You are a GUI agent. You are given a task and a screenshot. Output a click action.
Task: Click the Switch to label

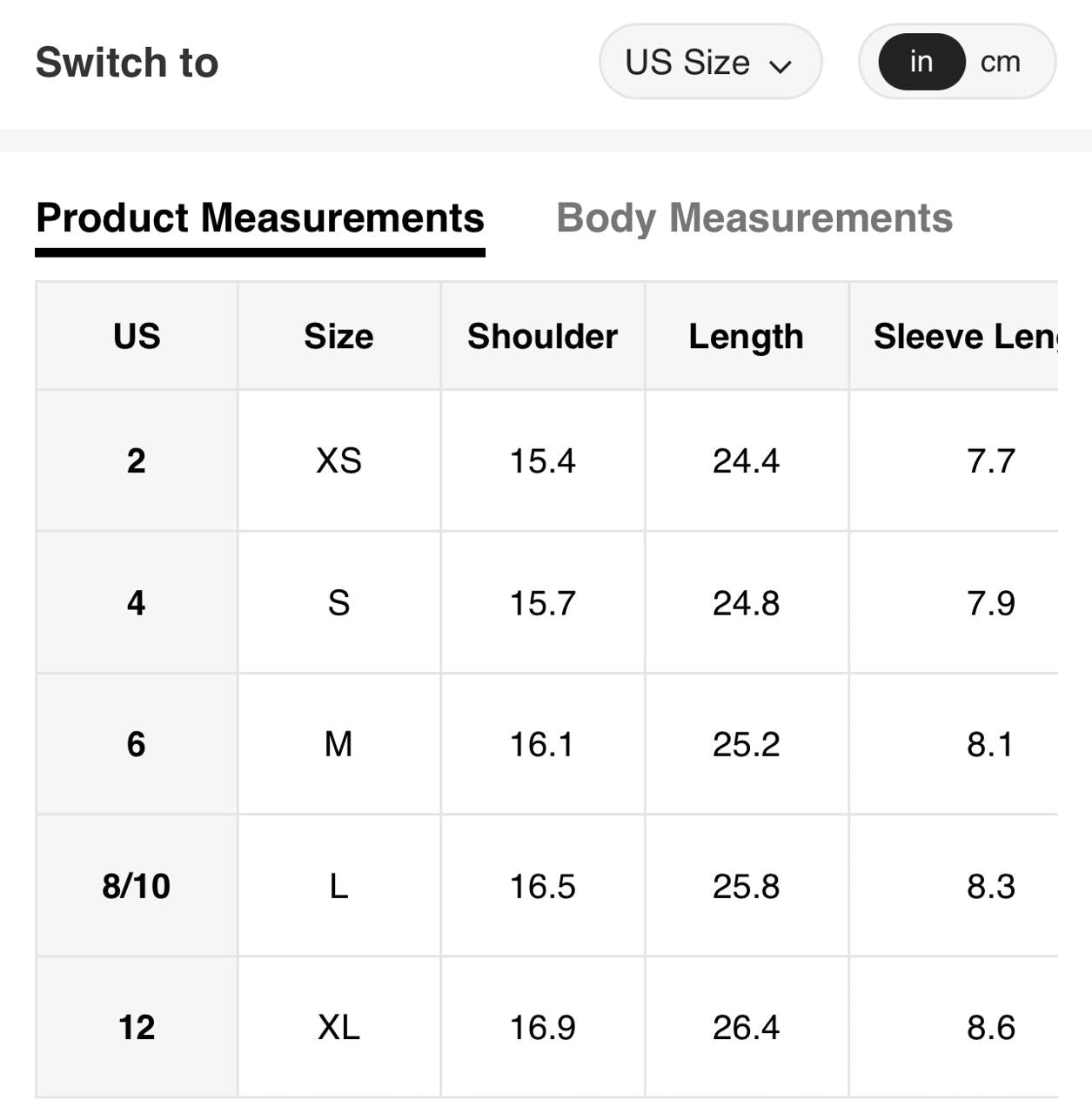[x=127, y=63]
